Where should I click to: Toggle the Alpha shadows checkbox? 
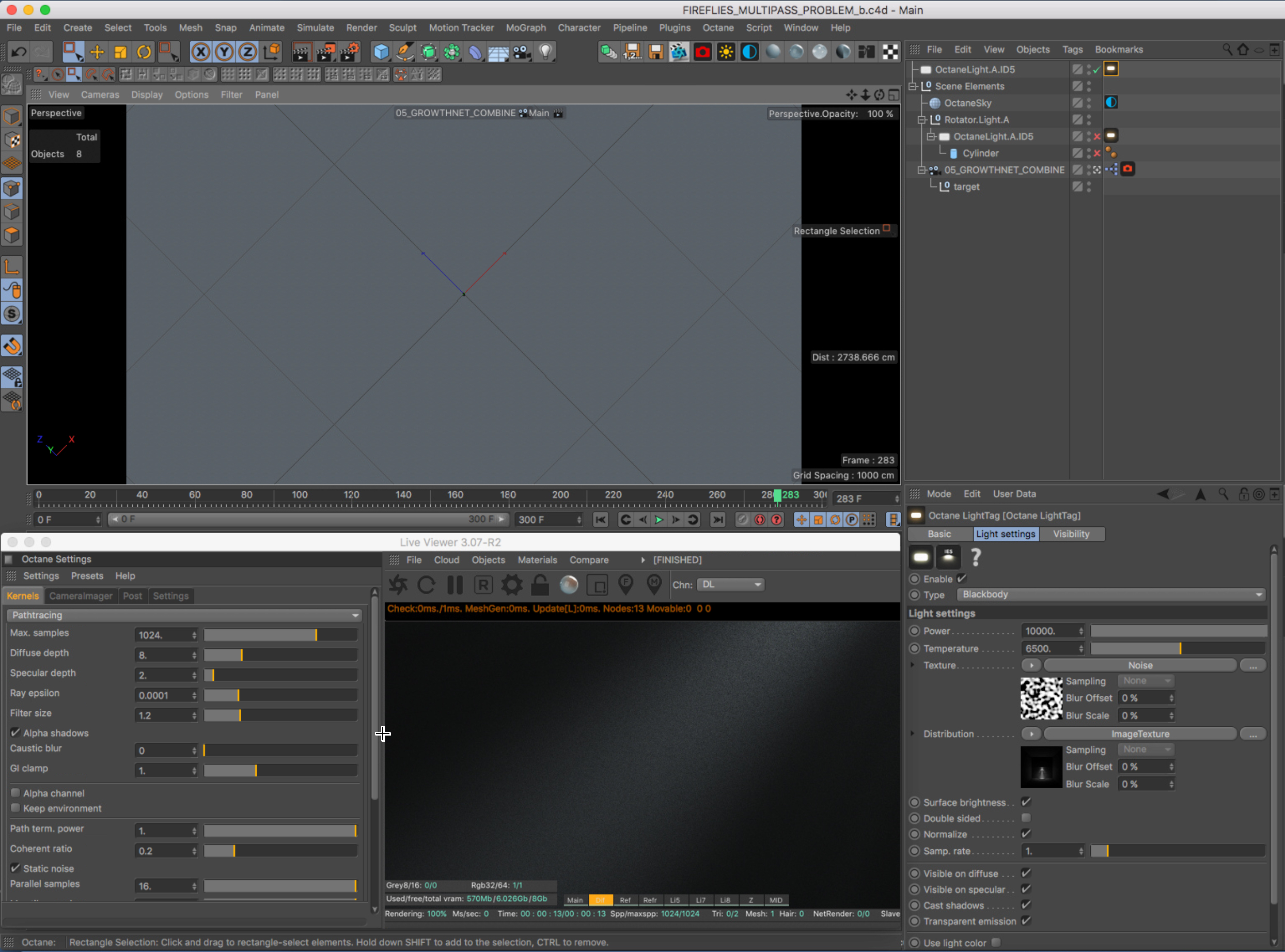pos(15,732)
